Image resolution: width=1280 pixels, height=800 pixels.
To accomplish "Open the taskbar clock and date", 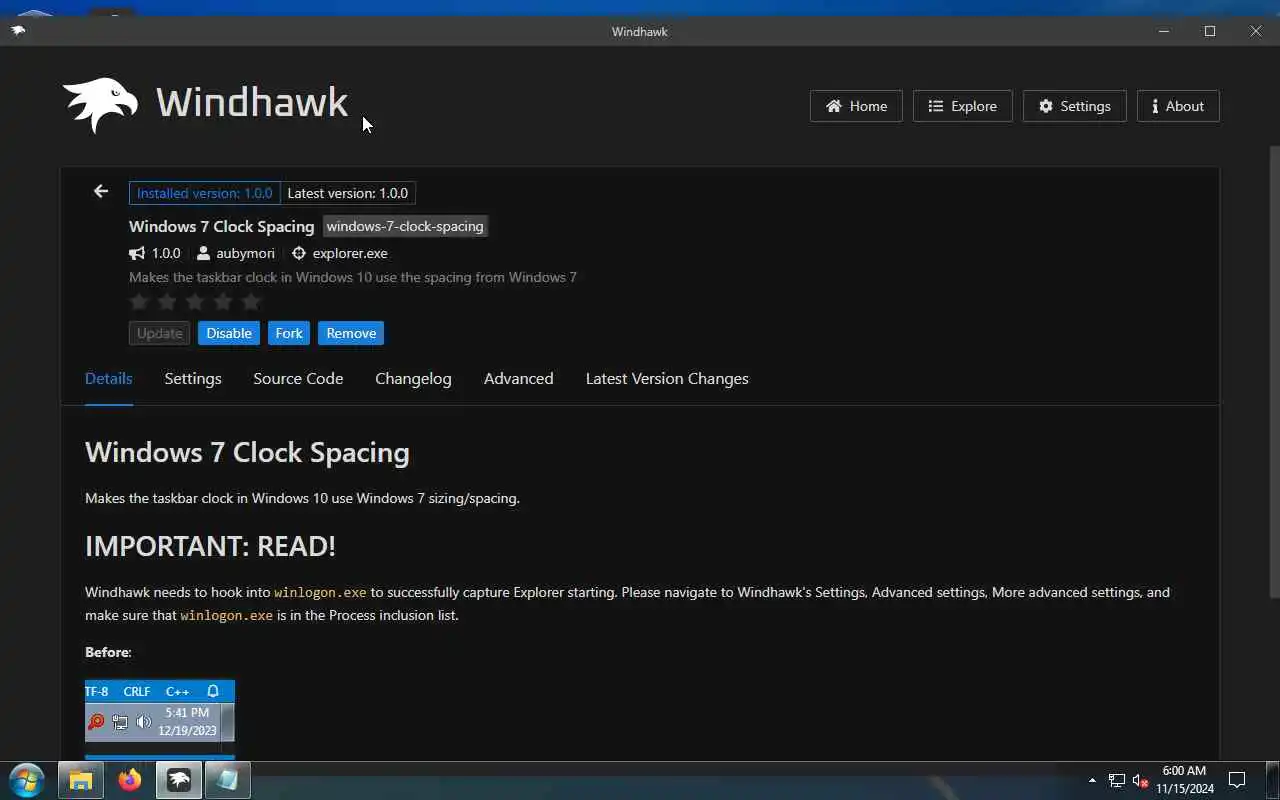I will pos(1185,780).
